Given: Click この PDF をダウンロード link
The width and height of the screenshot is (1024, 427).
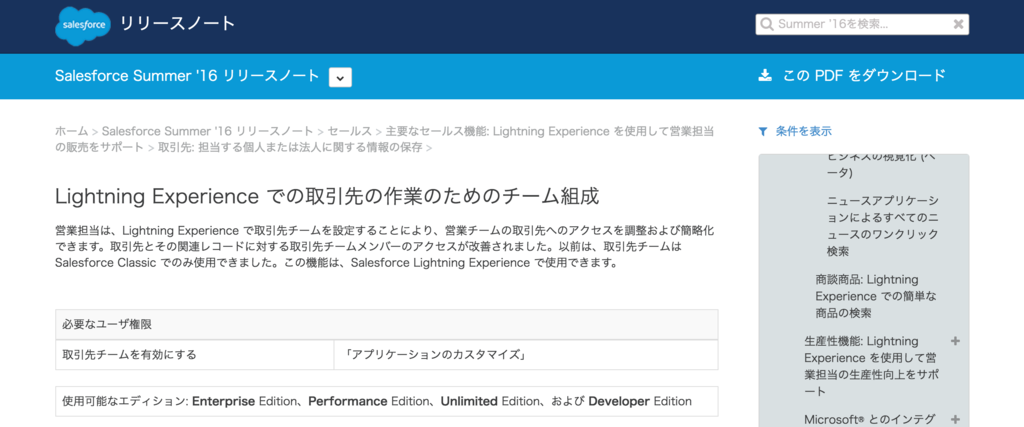Looking at the screenshot, I should [x=864, y=75].
